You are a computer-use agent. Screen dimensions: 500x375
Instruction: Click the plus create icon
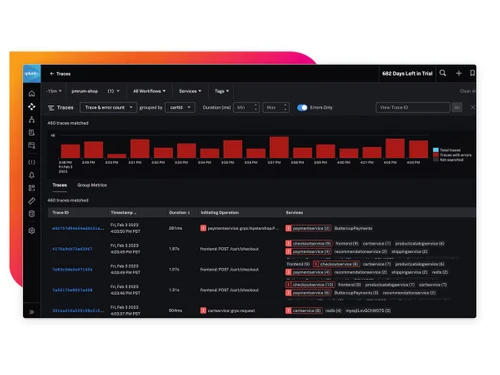459,73
